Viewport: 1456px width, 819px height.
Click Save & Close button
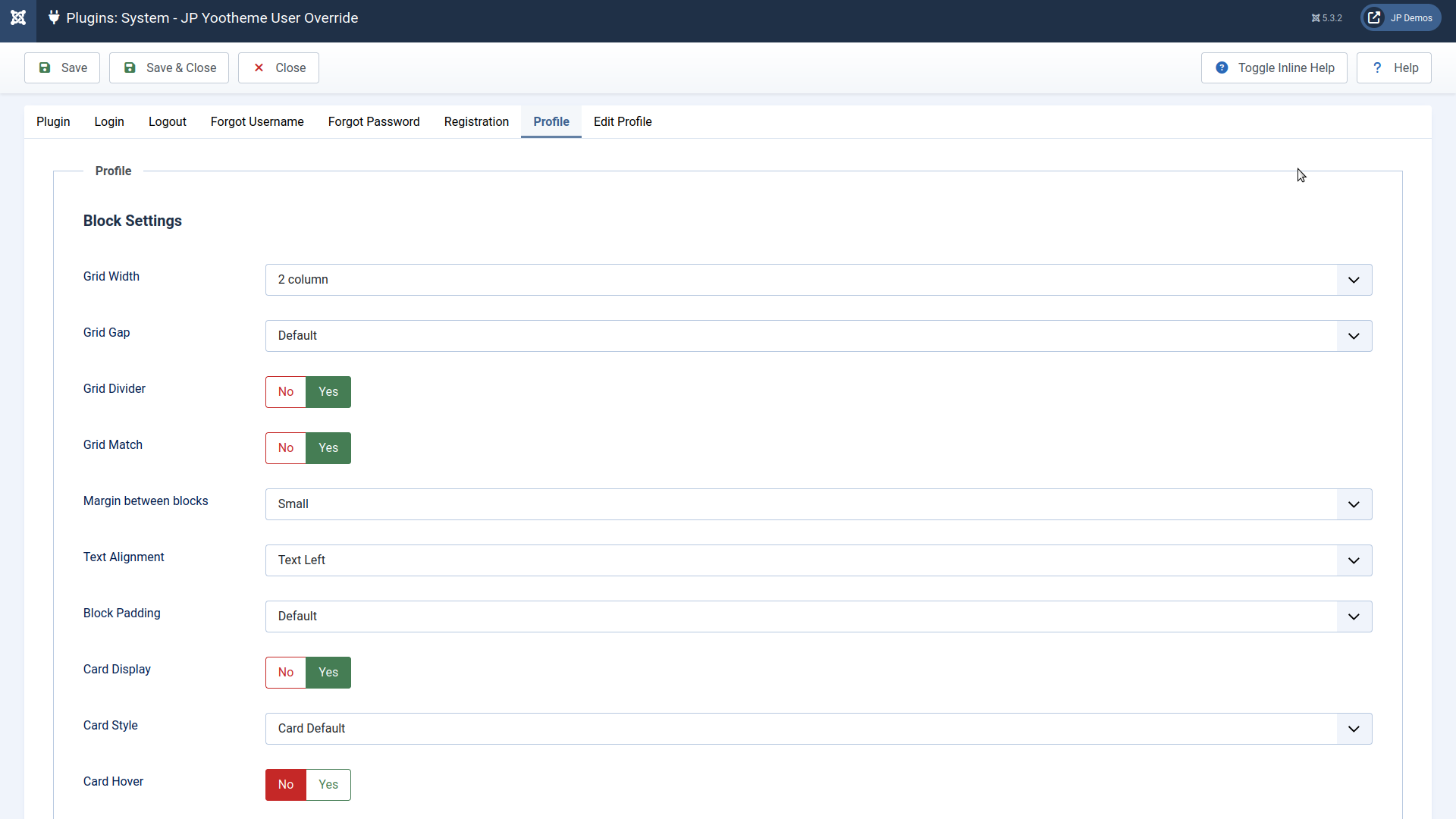(x=169, y=68)
